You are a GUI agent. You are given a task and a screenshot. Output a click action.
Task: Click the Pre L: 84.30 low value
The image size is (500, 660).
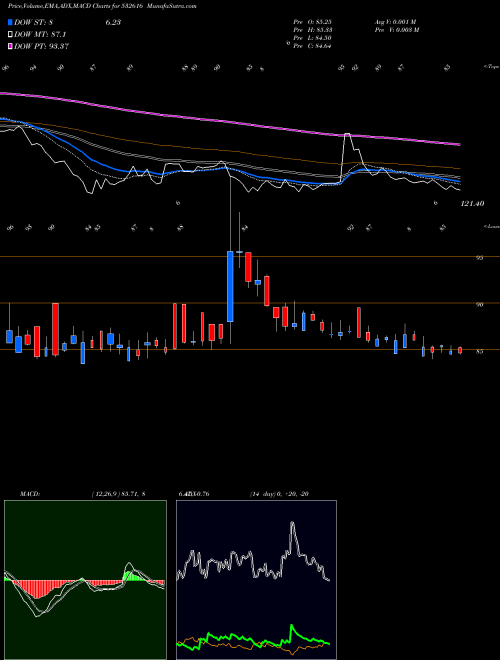point(312,38)
